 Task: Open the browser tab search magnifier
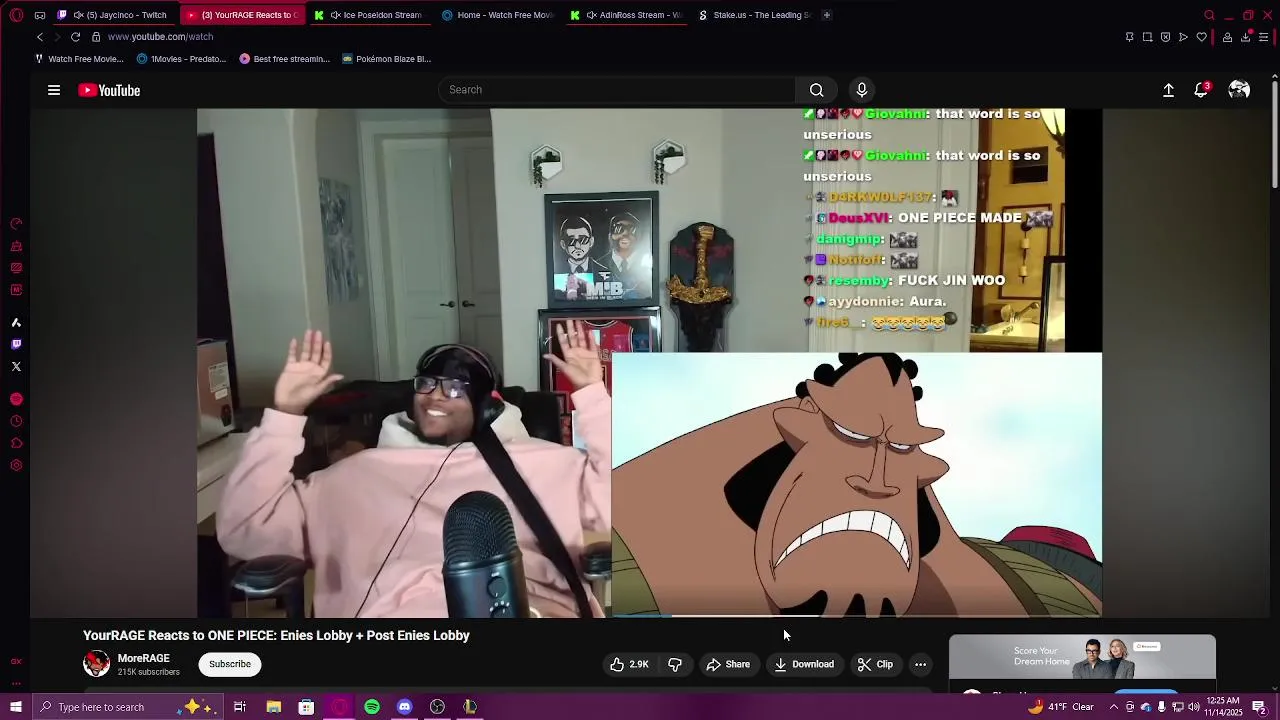(x=1209, y=15)
